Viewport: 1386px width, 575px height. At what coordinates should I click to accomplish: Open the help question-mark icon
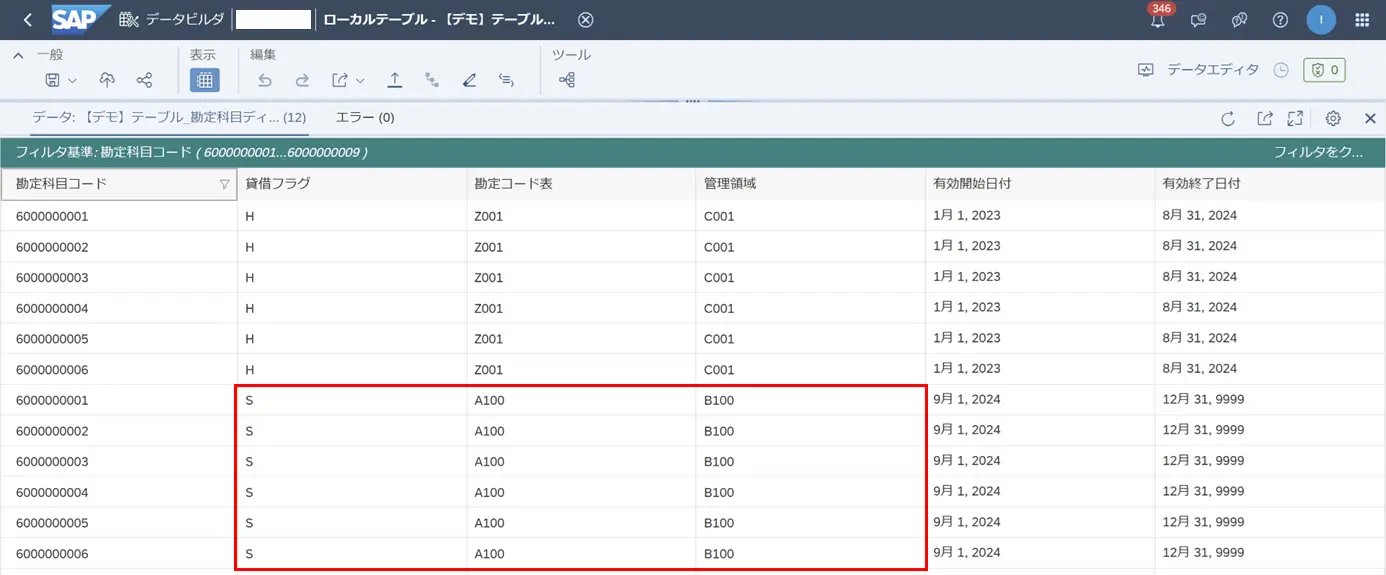[1280, 20]
